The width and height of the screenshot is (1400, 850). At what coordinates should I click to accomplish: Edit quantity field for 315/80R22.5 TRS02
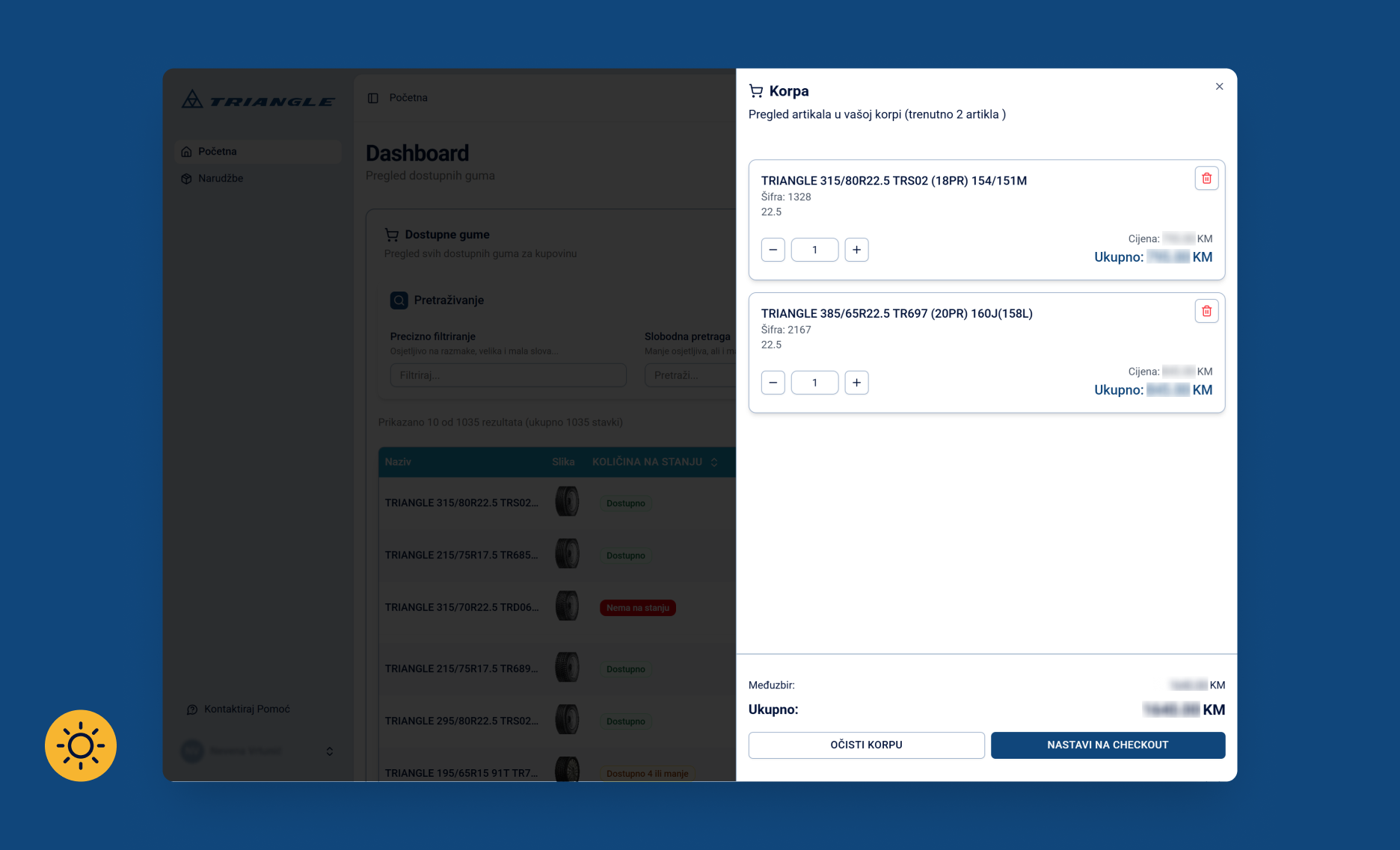point(814,250)
